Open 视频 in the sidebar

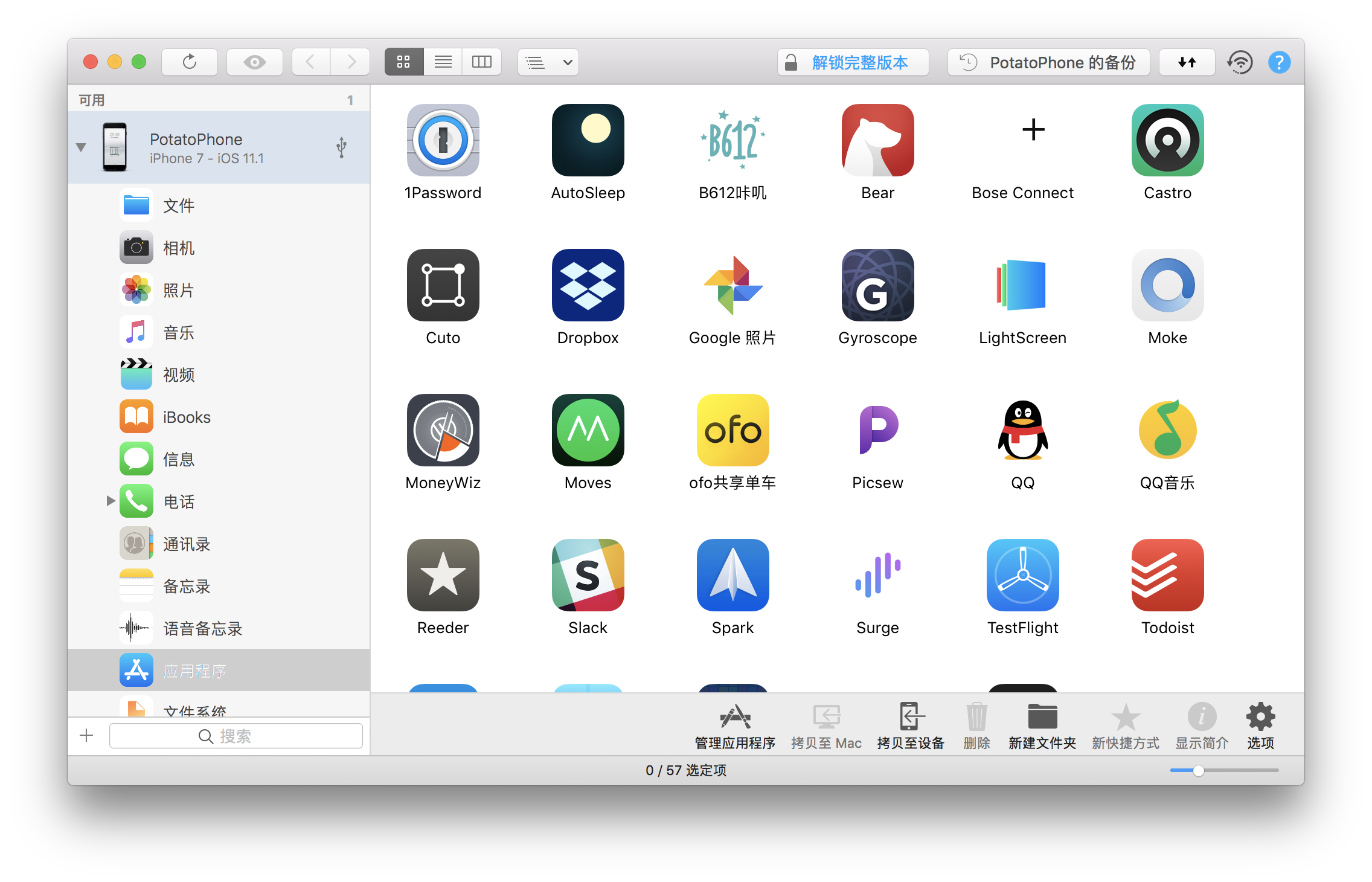tap(219, 375)
